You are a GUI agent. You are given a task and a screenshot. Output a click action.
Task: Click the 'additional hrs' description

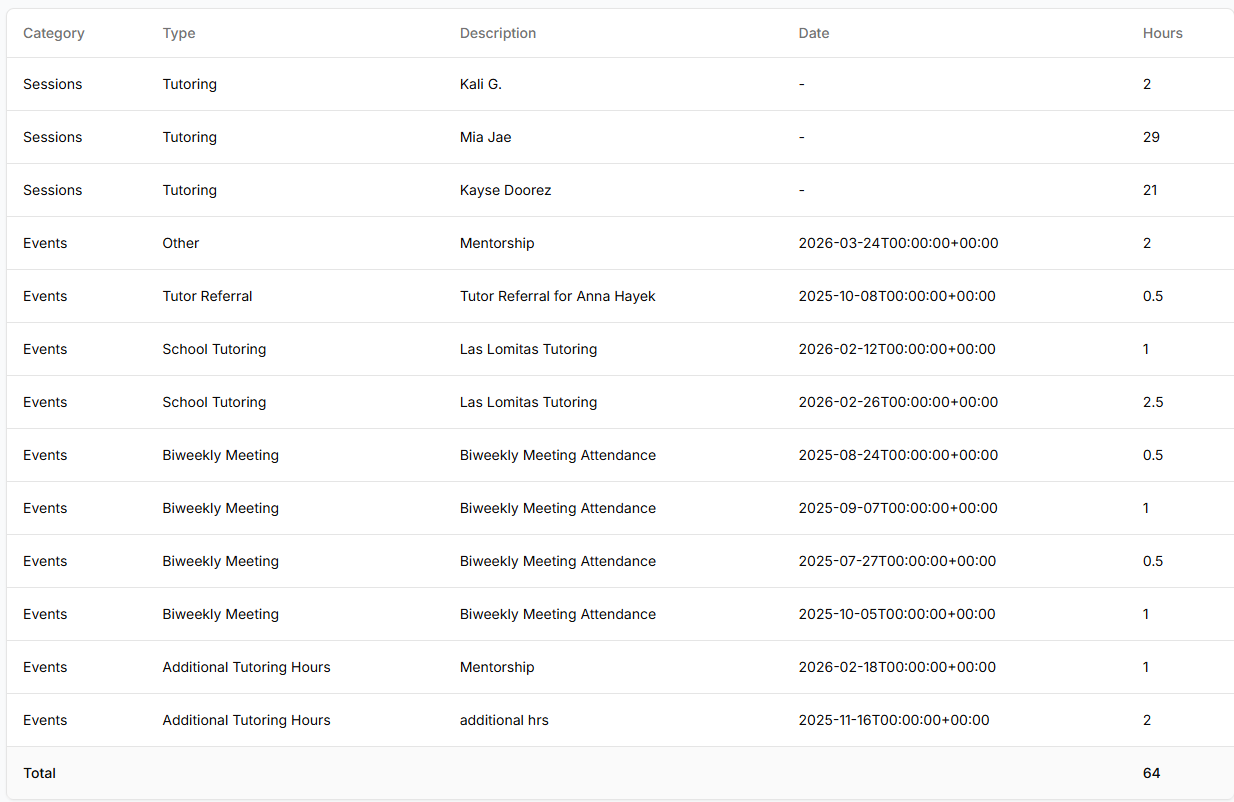click(x=504, y=720)
